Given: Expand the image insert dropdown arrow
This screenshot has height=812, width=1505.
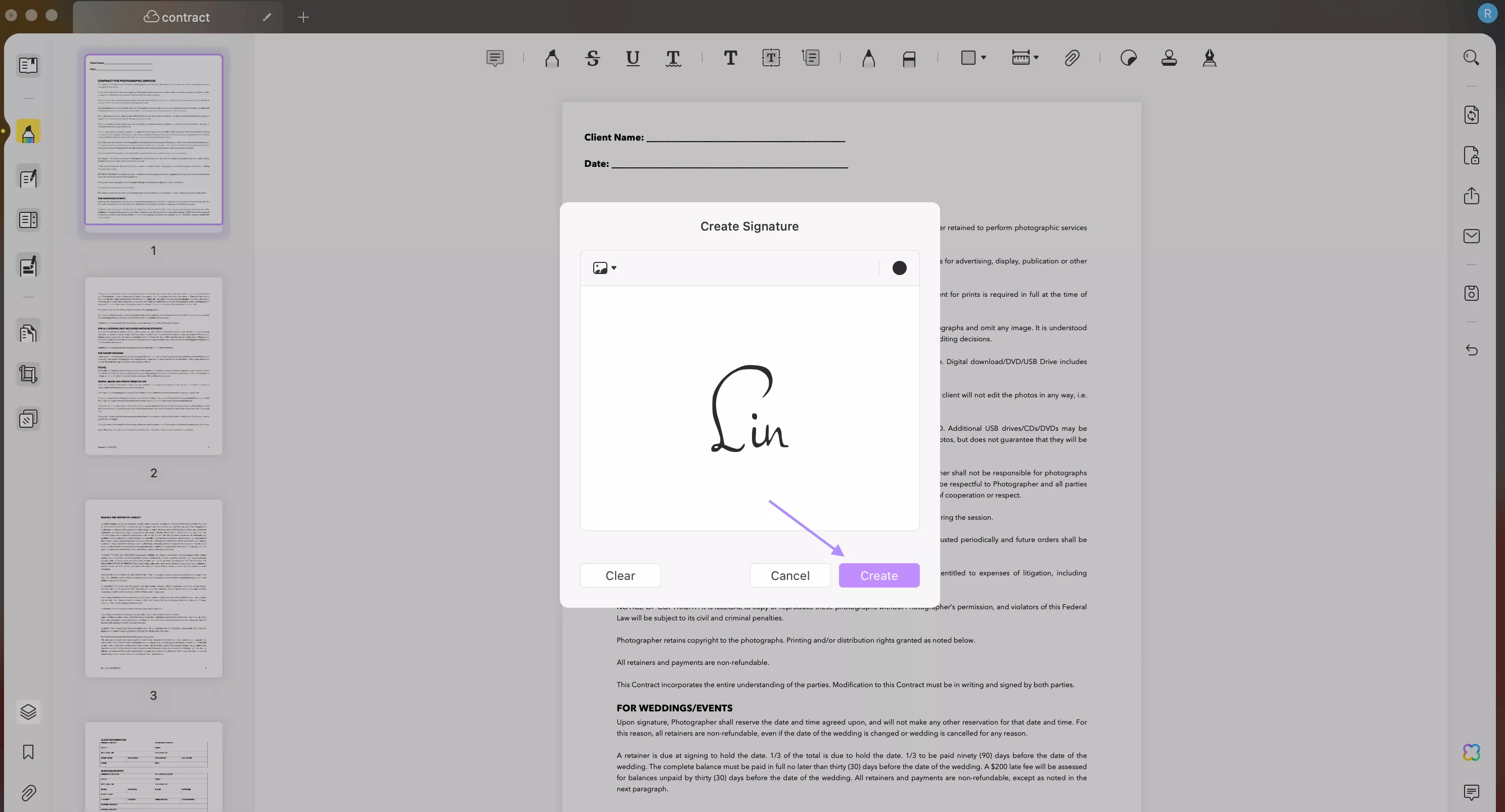Looking at the screenshot, I should [613, 268].
